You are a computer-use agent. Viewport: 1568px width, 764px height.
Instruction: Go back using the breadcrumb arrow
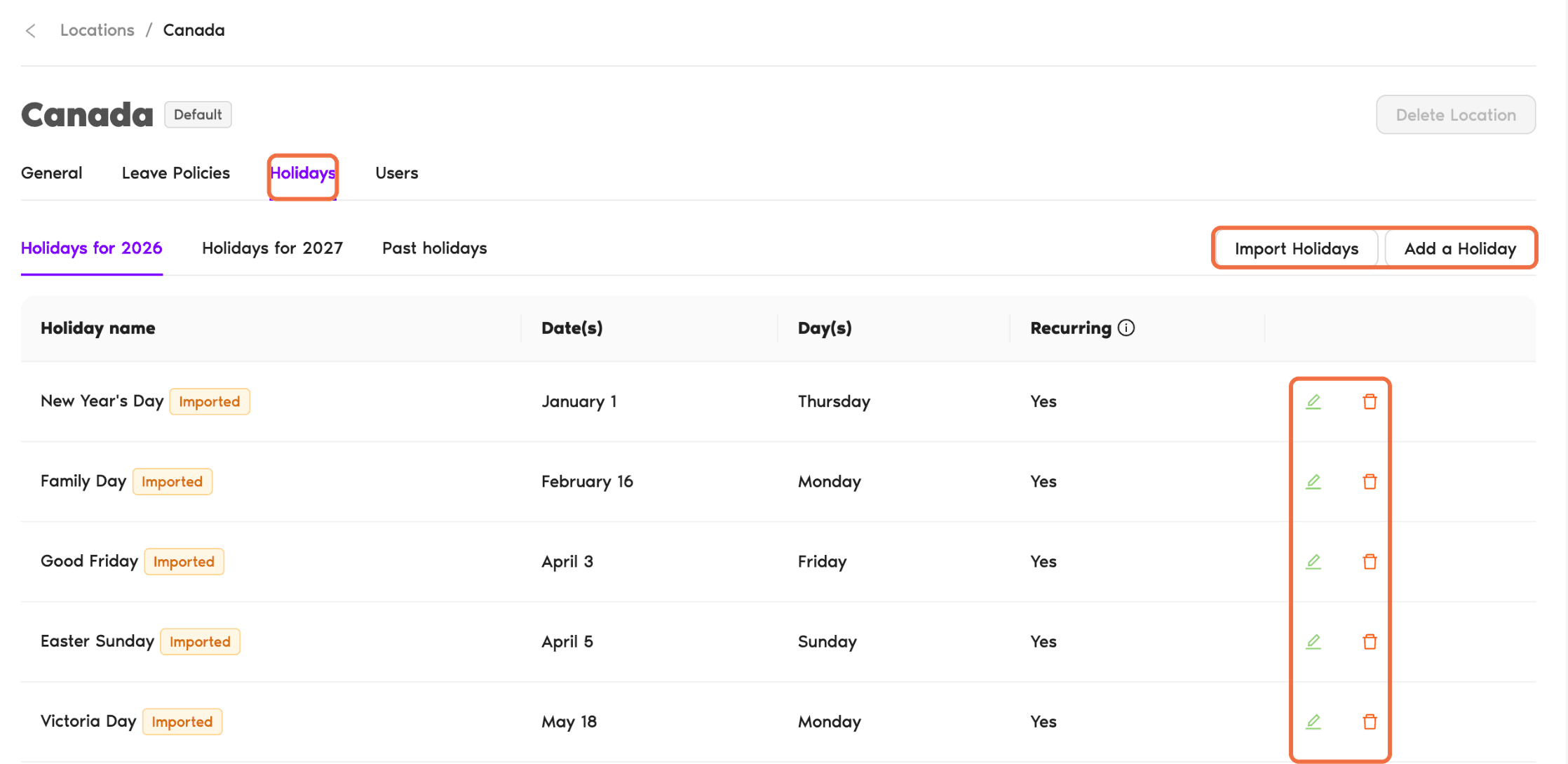(x=30, y=30)
